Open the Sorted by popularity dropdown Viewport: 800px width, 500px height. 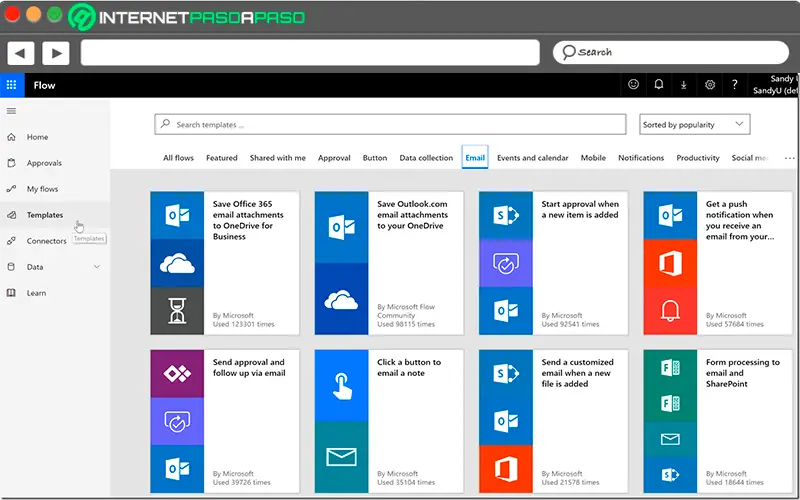[694, 124]
